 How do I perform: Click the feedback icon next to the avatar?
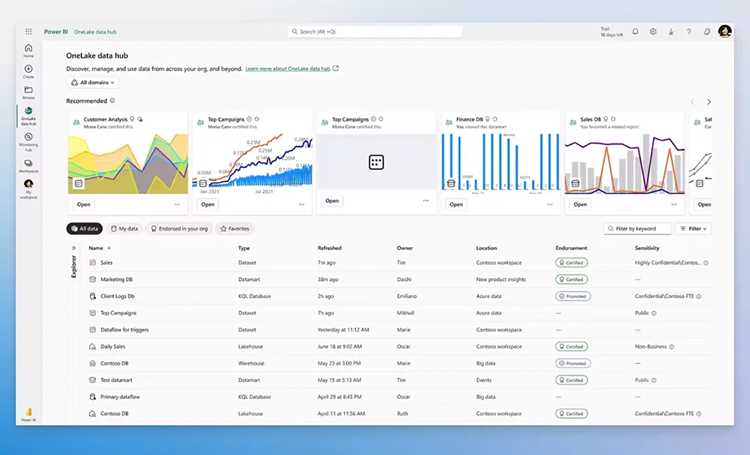[x=707, y=32]
